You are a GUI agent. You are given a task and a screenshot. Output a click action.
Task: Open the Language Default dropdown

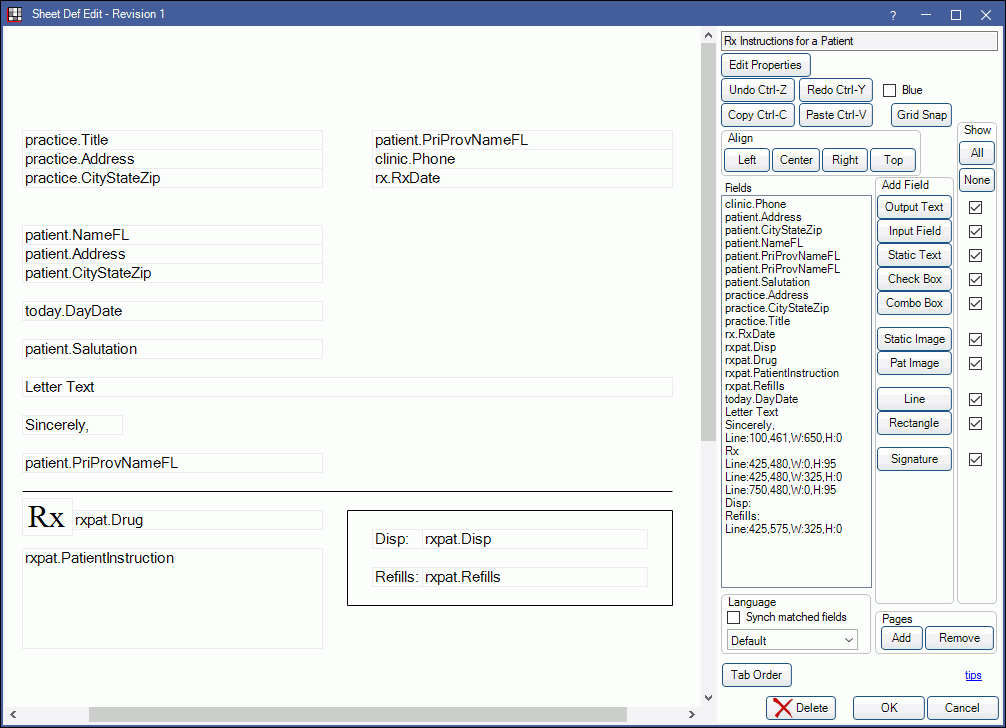click(792, 640)
